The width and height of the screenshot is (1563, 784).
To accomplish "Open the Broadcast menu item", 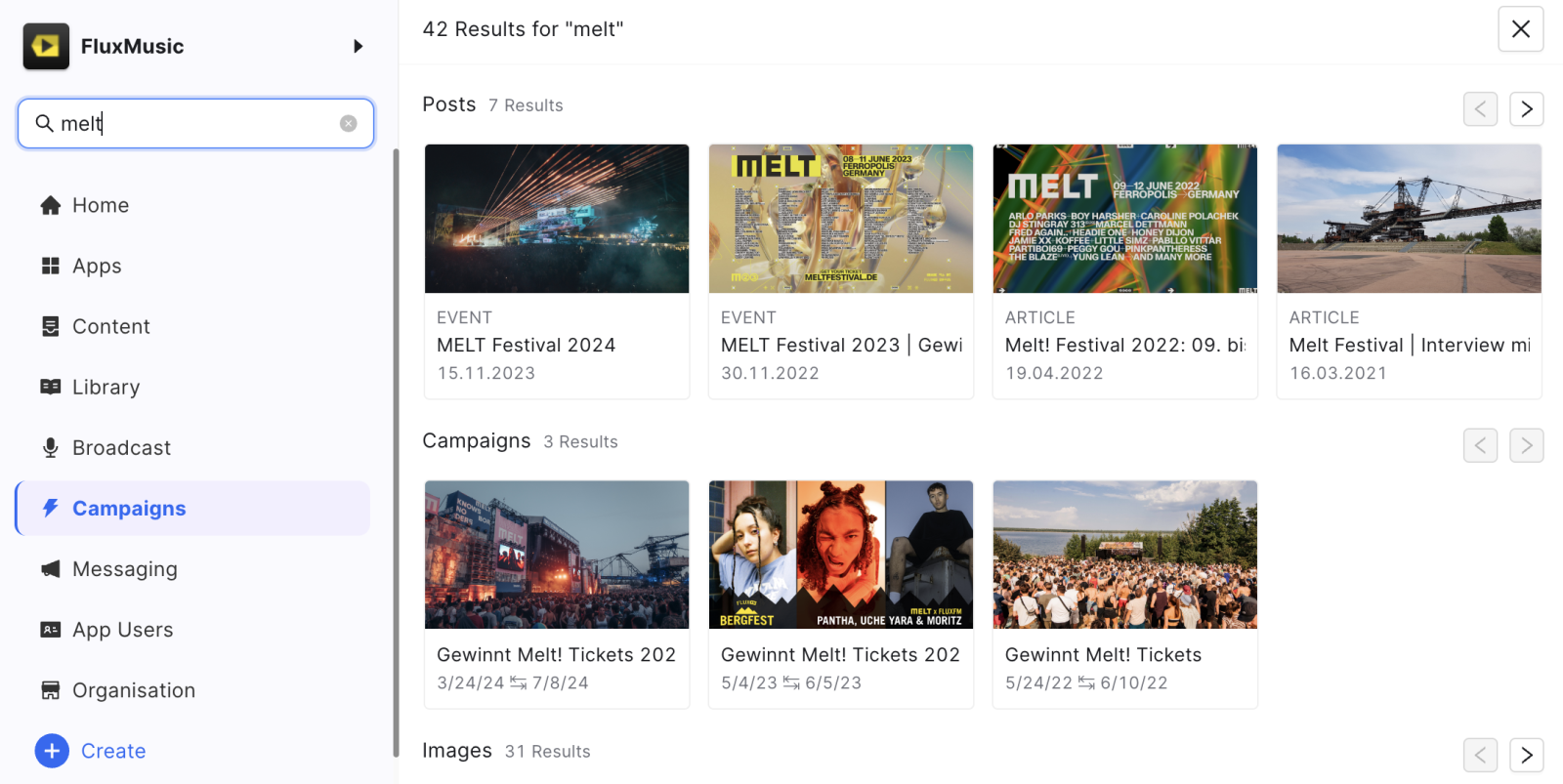I will point(192,447).
